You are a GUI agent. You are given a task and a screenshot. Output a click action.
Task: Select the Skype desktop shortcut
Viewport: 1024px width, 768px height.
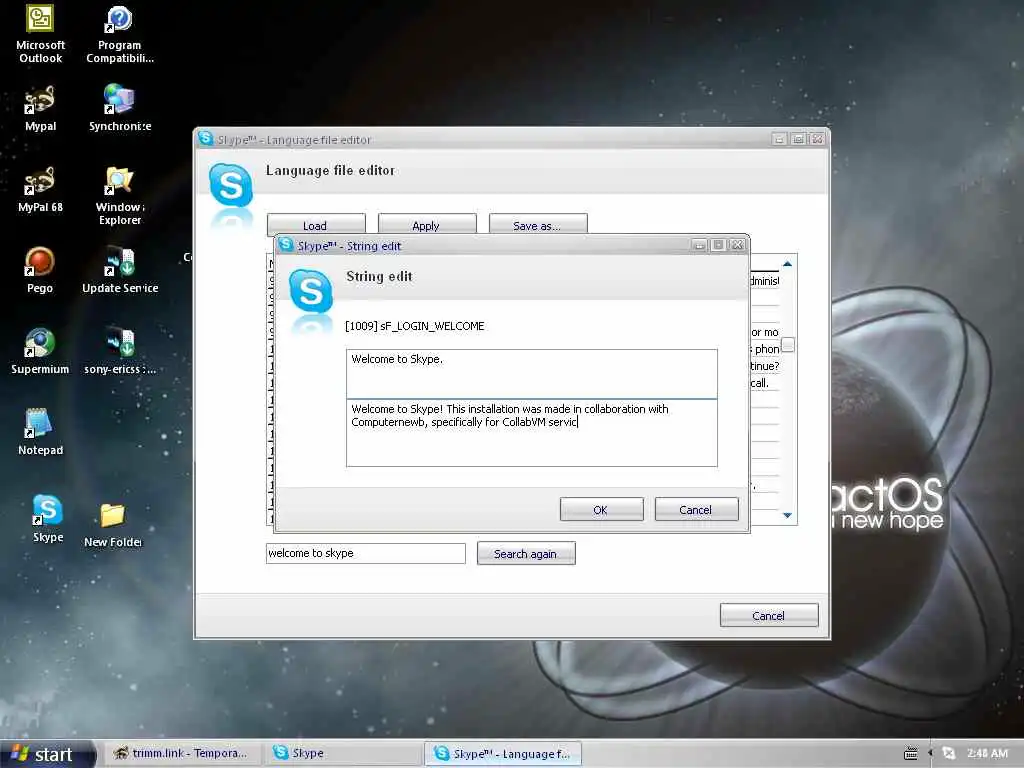pos(48,518)
